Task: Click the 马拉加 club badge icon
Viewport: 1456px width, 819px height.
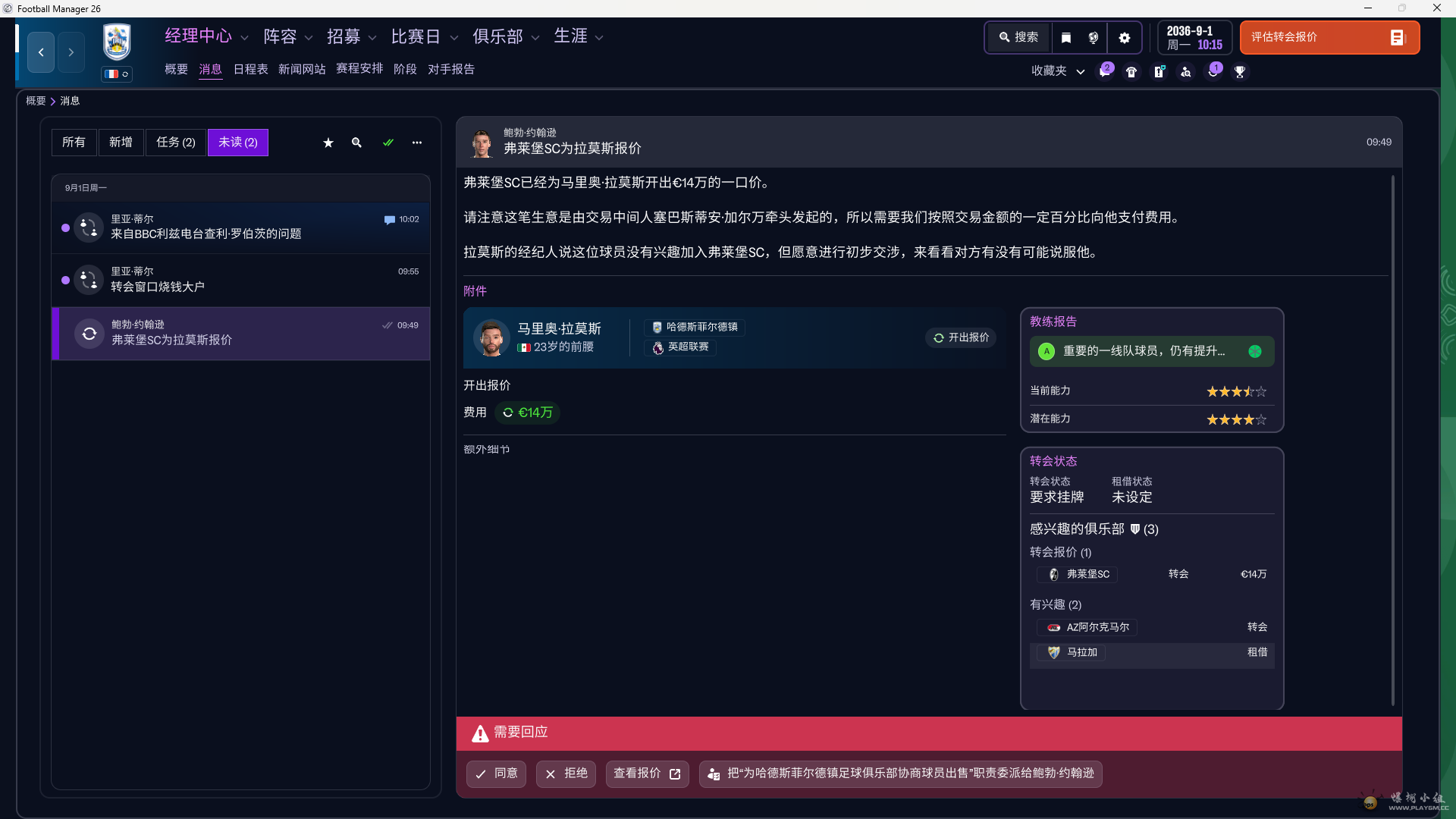Action: pyautogui.click(x=1054, y=652)
